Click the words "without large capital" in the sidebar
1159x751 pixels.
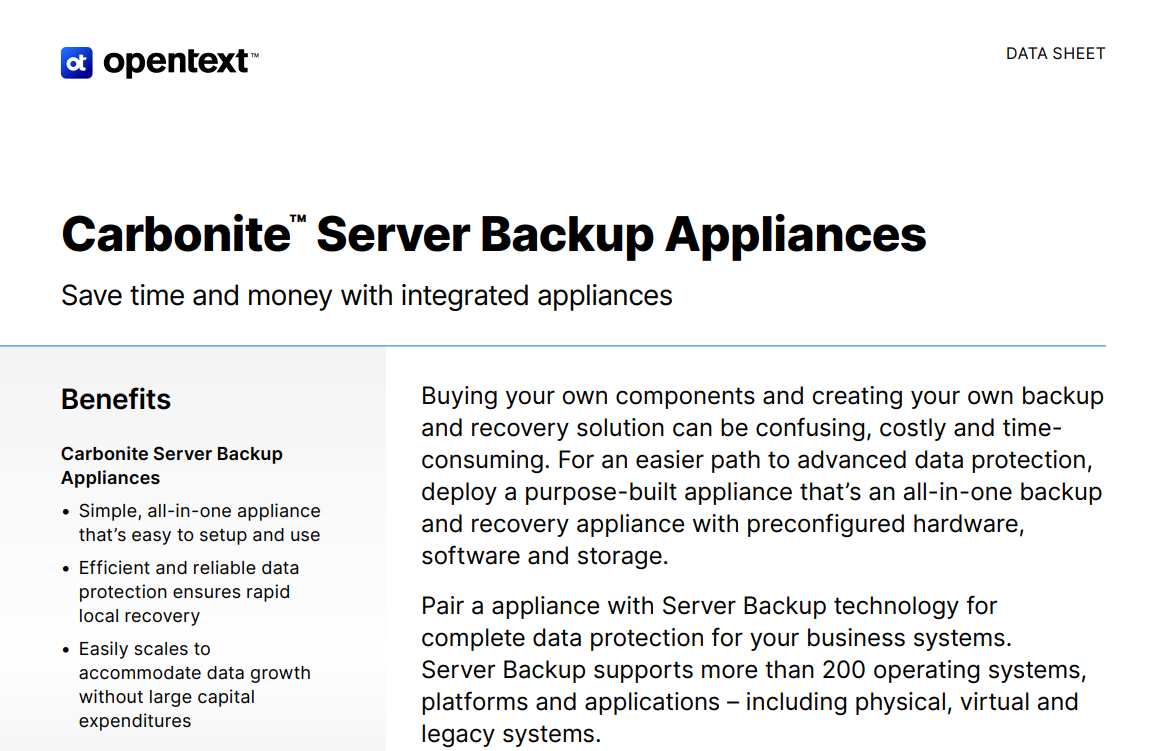(167, 697)
